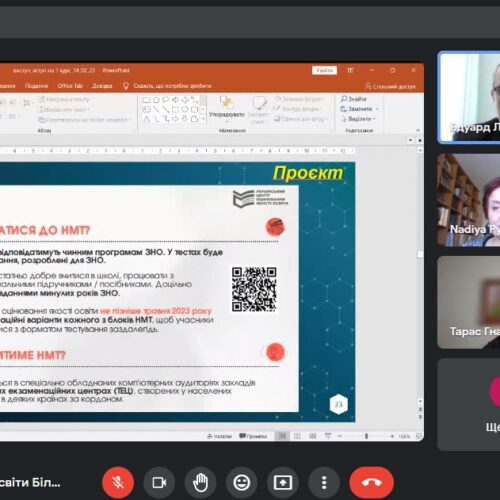Click the Увійти sign-in button
The height and width of the screenshot is (500, 500).
[324, 70]
